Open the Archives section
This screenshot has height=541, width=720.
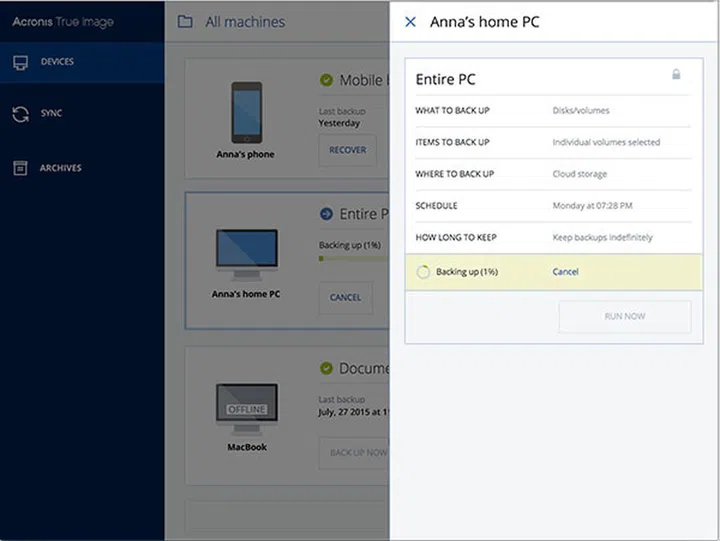[x=60, y=168]
